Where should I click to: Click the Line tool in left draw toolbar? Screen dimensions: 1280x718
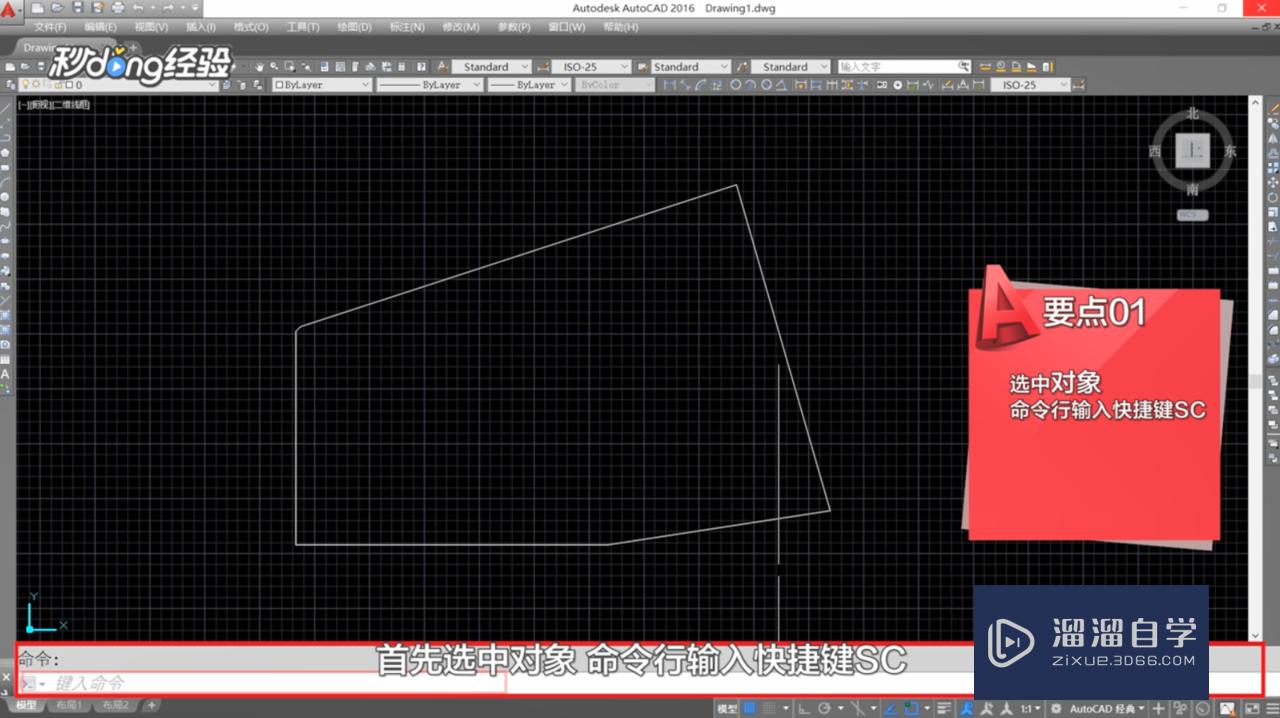click(x=5, y=108)
